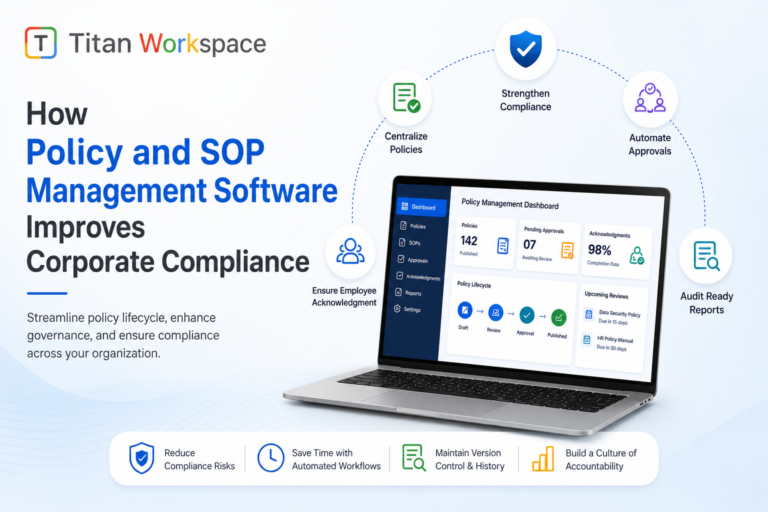Click the "Policy Management Dashboard" title

click(510, 203)
